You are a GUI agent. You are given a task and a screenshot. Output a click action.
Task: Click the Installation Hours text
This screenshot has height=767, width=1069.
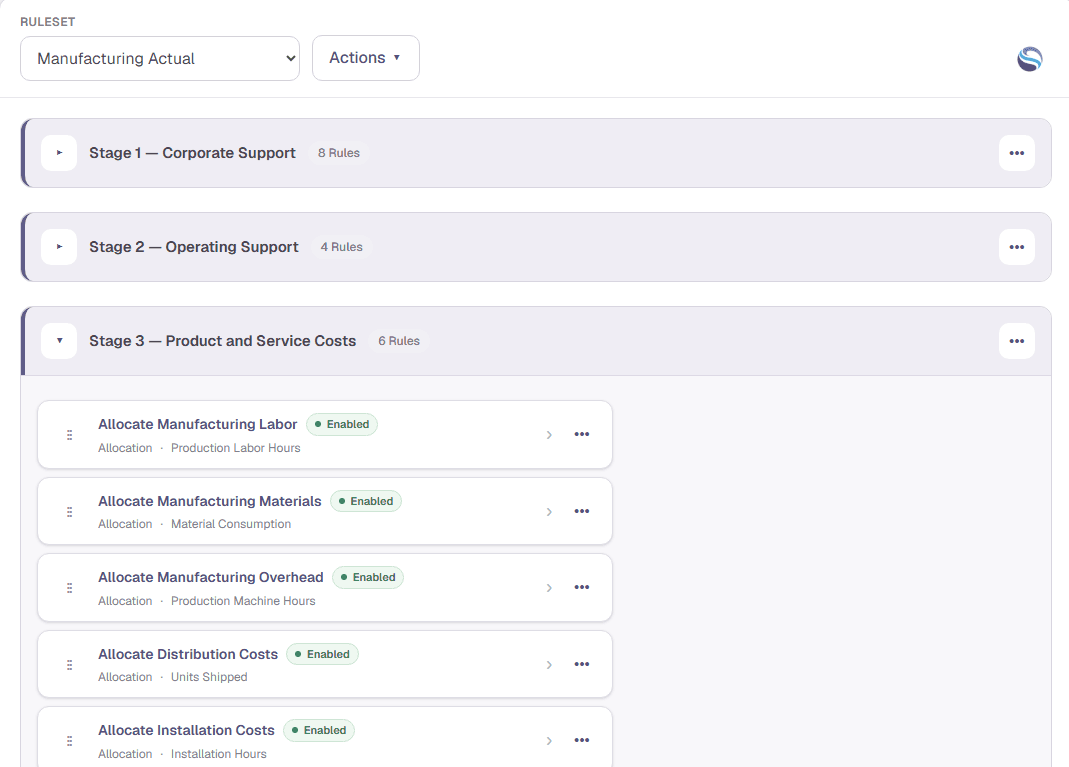click(x=219, y=754)
